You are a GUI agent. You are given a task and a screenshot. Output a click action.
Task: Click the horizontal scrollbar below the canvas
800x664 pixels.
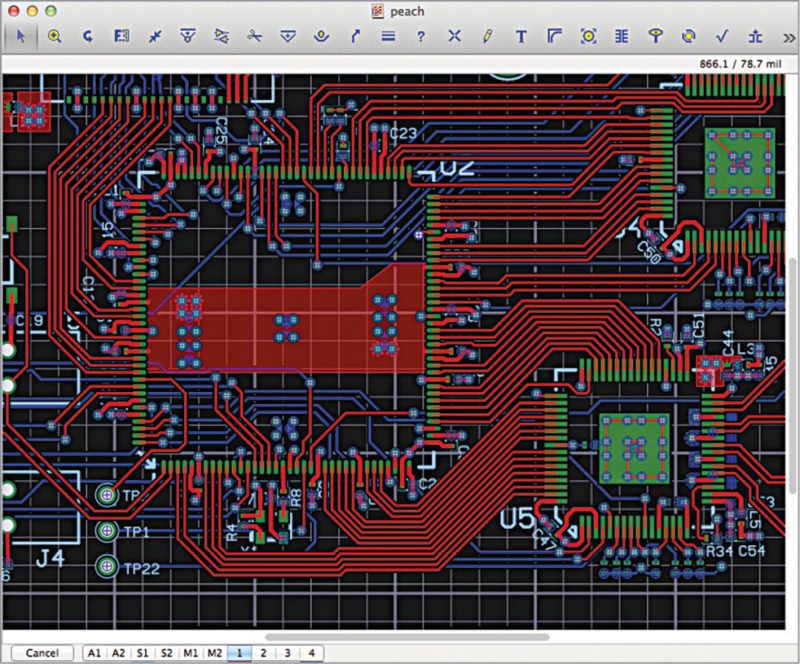tap(406, 637)
